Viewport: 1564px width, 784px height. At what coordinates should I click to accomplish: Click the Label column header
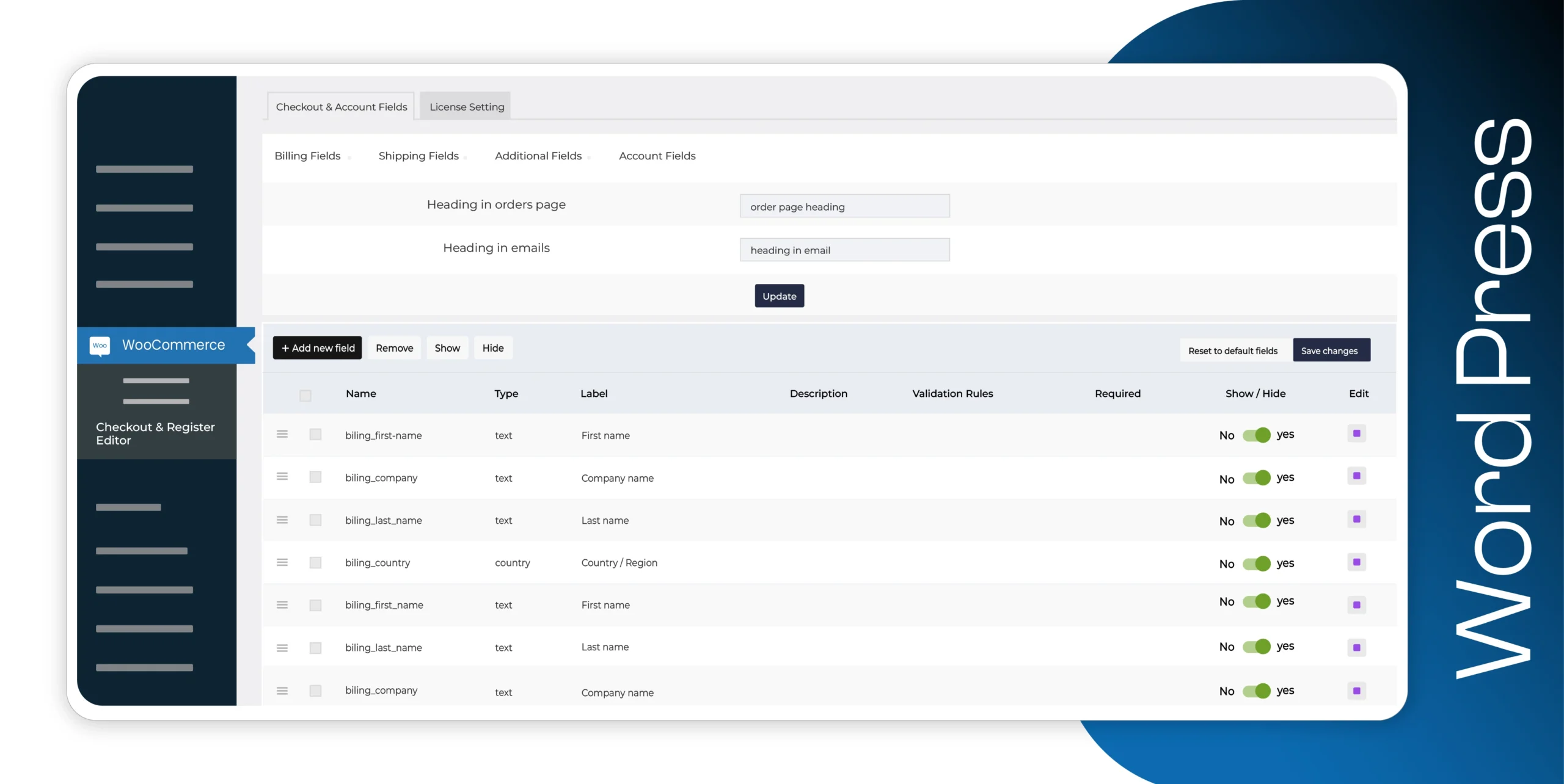click(x=594, y=393)
